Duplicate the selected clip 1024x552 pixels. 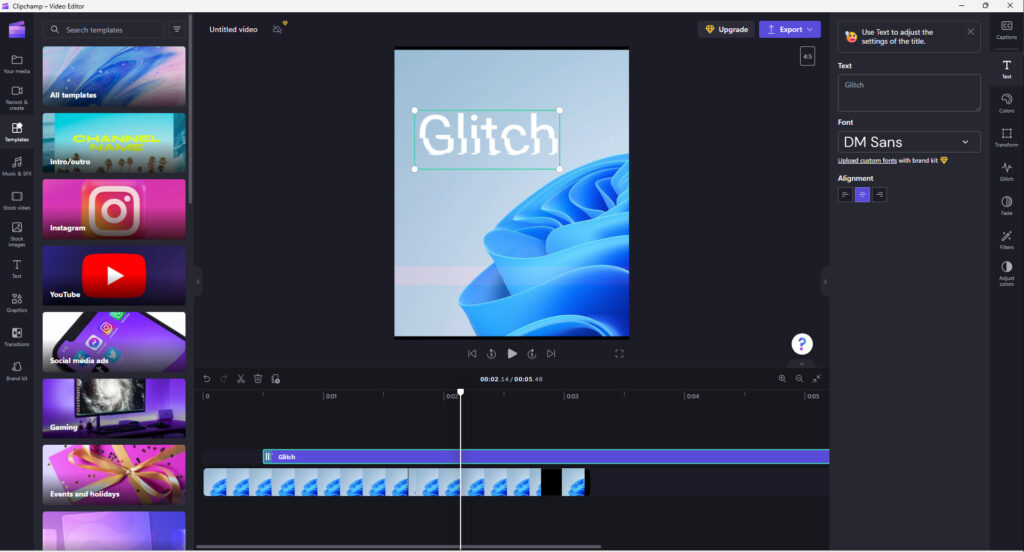[276, 379]
